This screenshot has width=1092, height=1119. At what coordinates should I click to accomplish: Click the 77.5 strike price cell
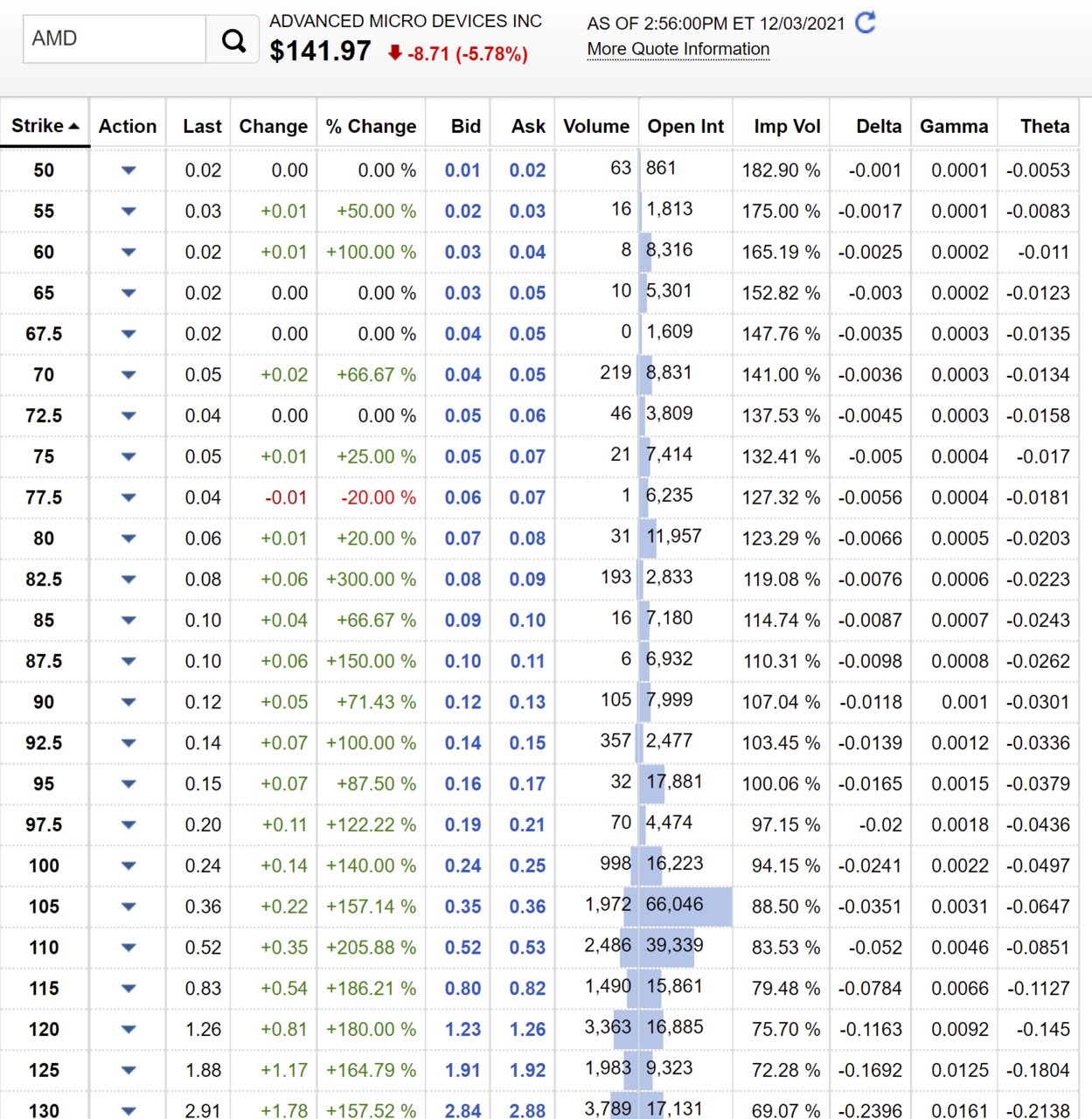point(44,497)
